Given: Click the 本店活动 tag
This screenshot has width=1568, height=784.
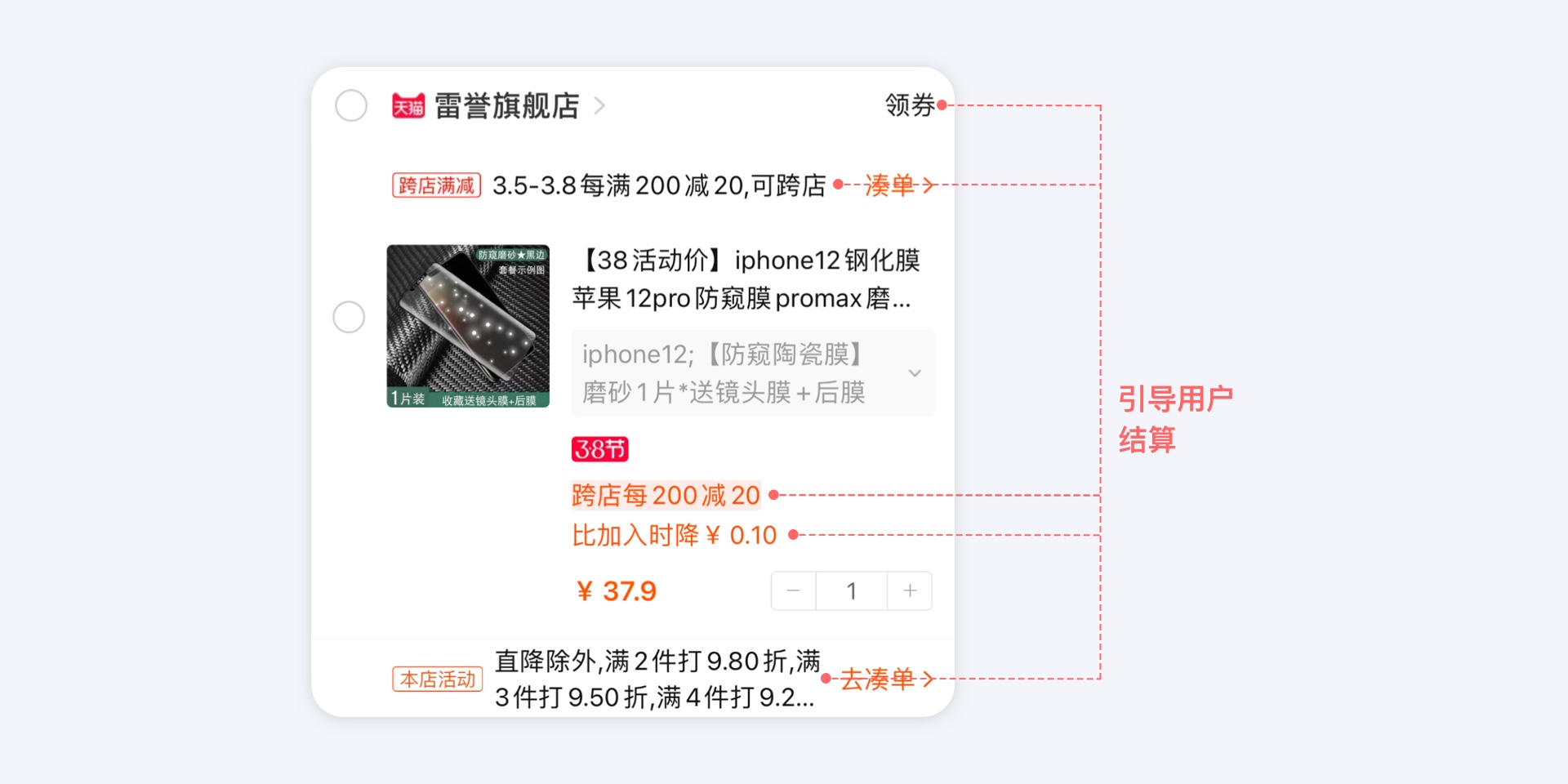Looking at the screenshot, I should click(438, 679).
